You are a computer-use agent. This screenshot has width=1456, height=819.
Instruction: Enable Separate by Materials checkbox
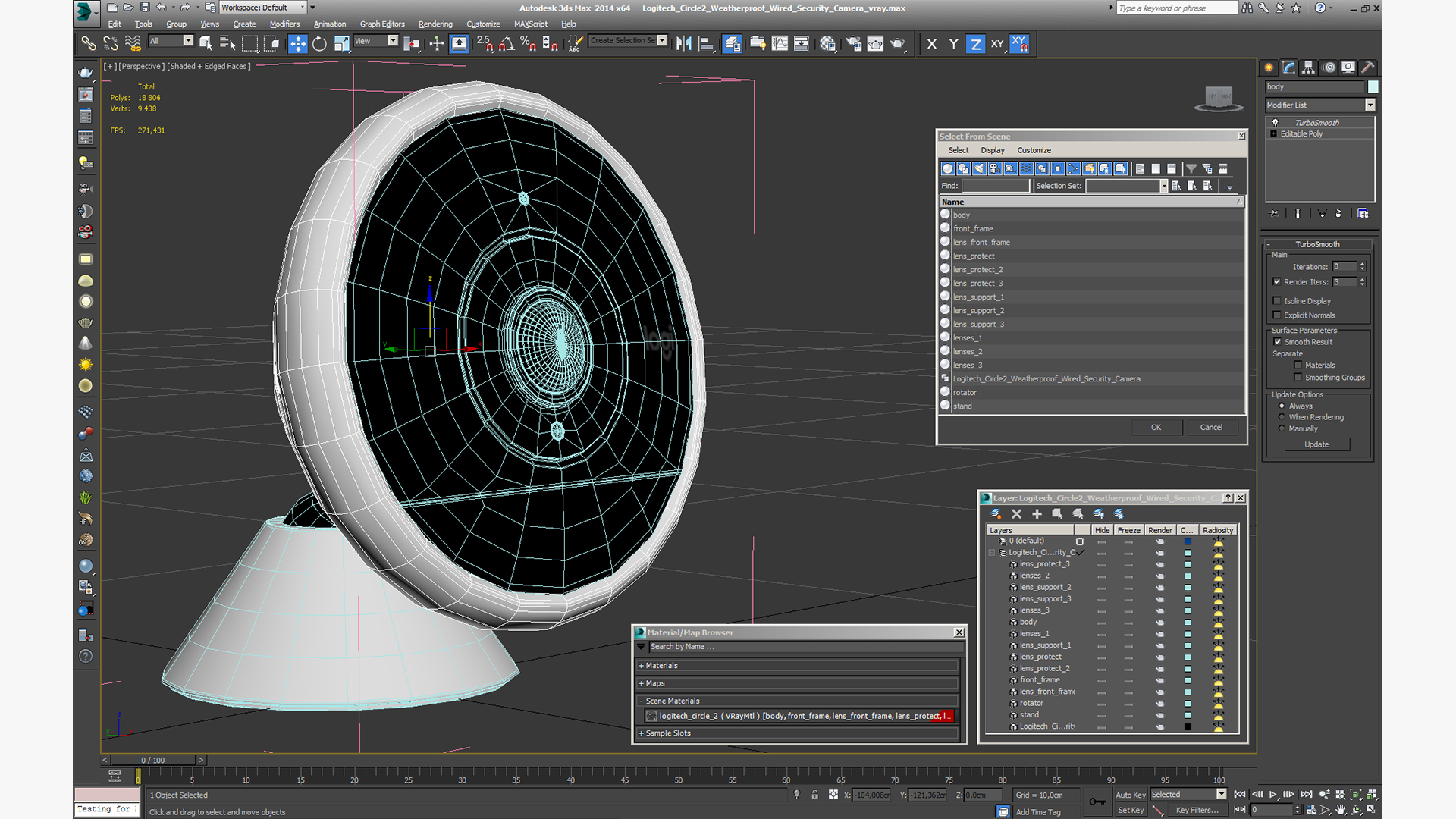1298,366
